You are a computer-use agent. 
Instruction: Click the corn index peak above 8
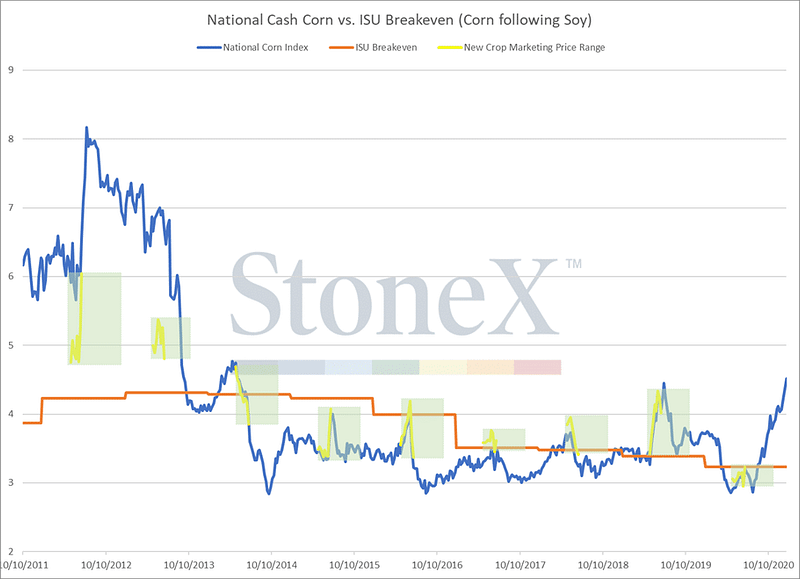click(86, 128)
